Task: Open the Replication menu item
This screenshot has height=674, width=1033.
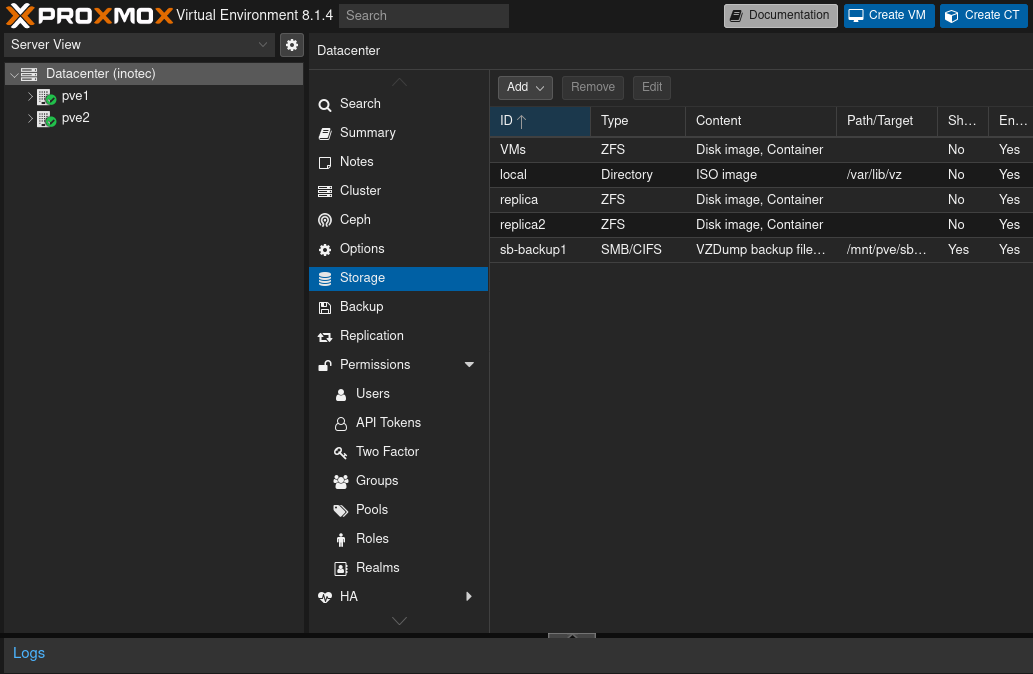Action: [x=399, y=335]
